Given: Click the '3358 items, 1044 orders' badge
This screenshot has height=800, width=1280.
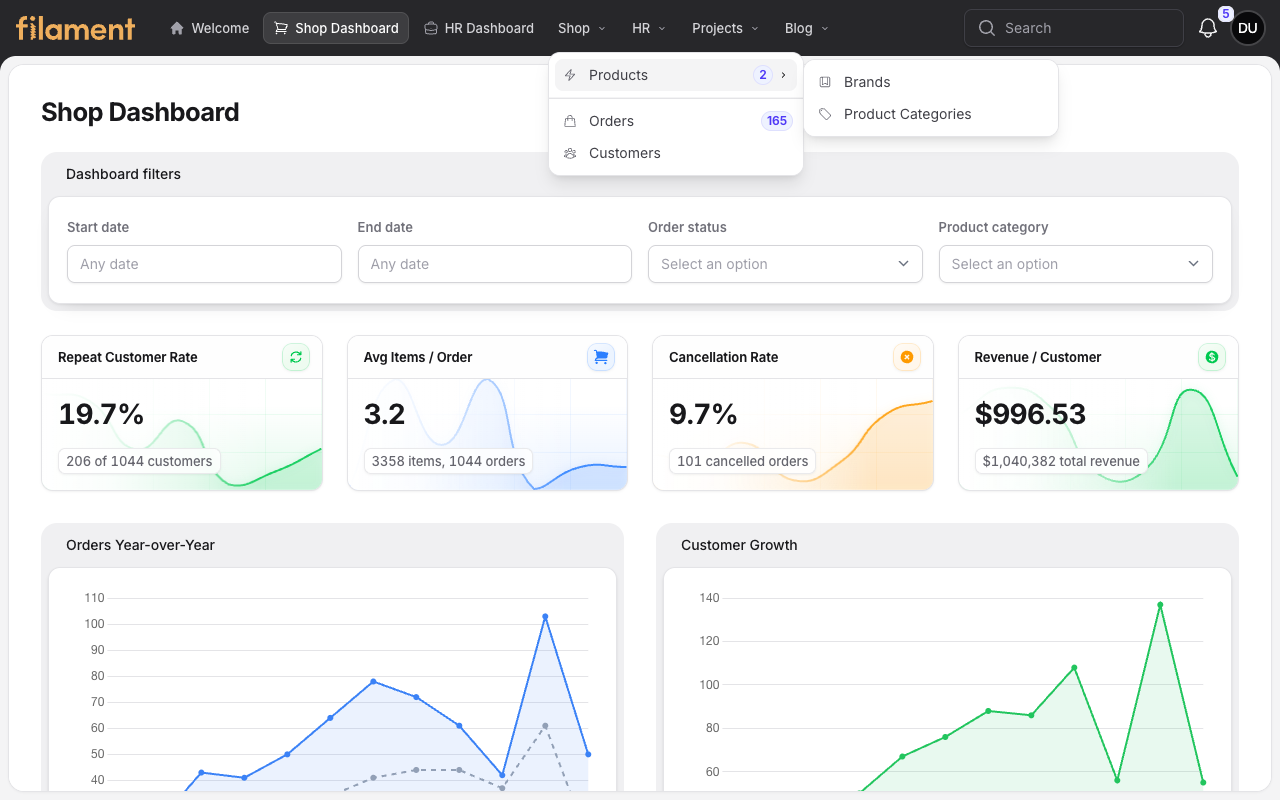Looking at the screenshot, I should point(448,461).
